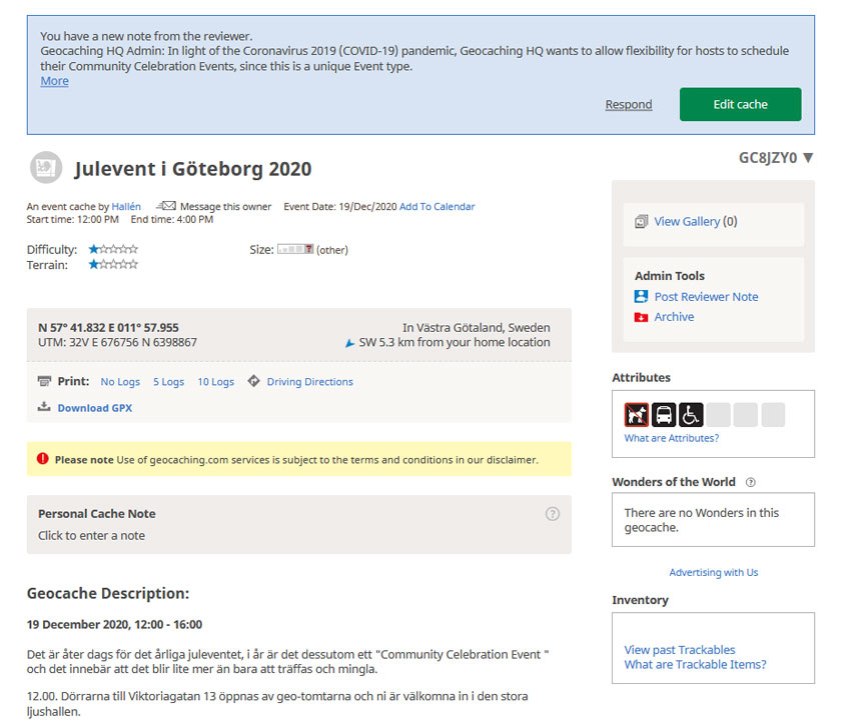This screenshot has width=861, height=728.
Task: Expand the reviewer note with More
Action: tap(54, 81)
